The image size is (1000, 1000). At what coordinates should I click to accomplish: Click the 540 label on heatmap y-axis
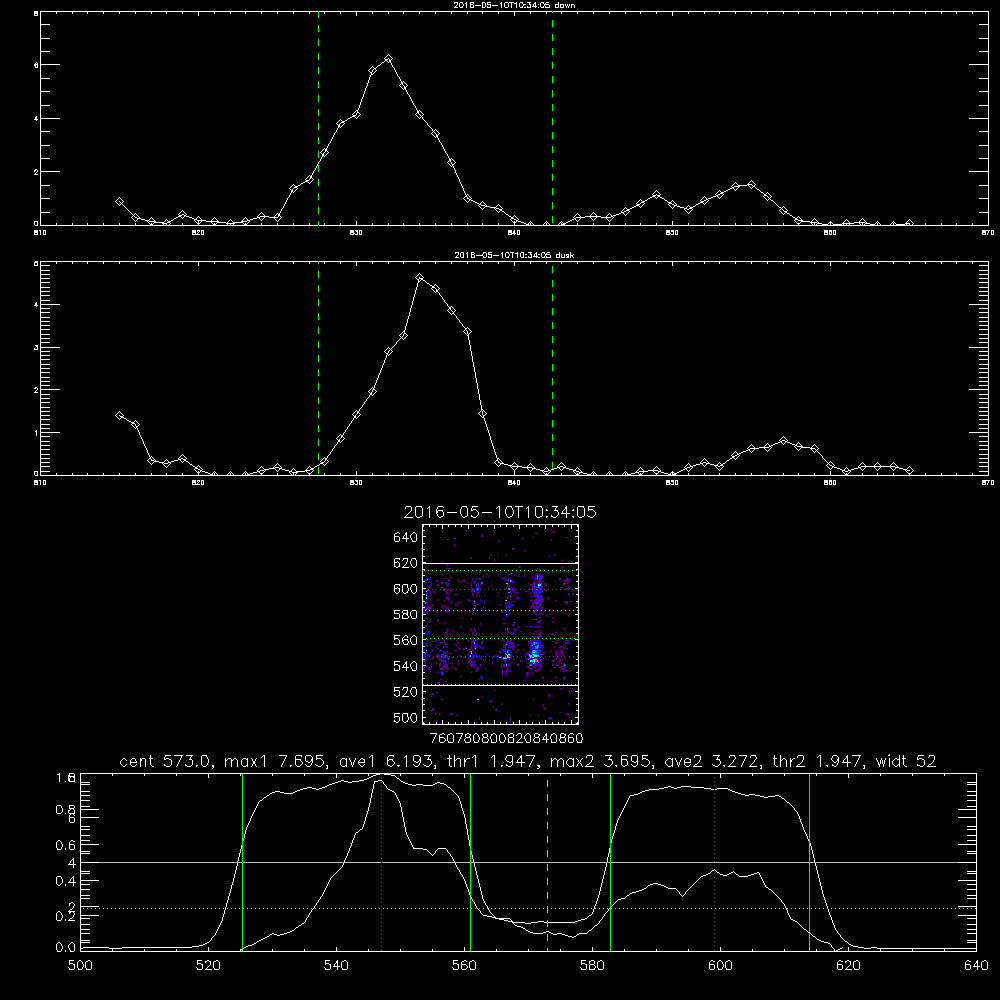(406, 666)
